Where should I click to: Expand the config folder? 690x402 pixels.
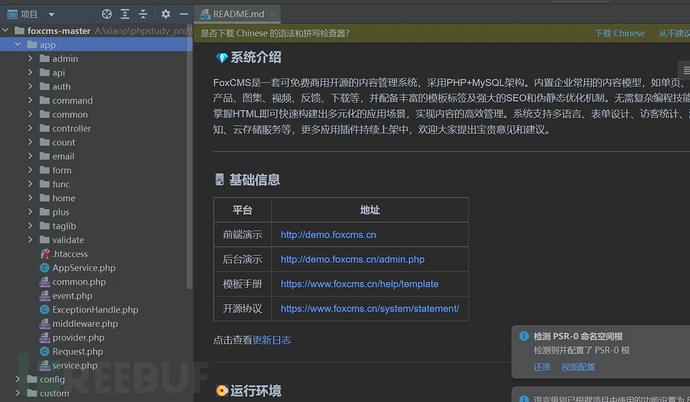coord(18,380)
